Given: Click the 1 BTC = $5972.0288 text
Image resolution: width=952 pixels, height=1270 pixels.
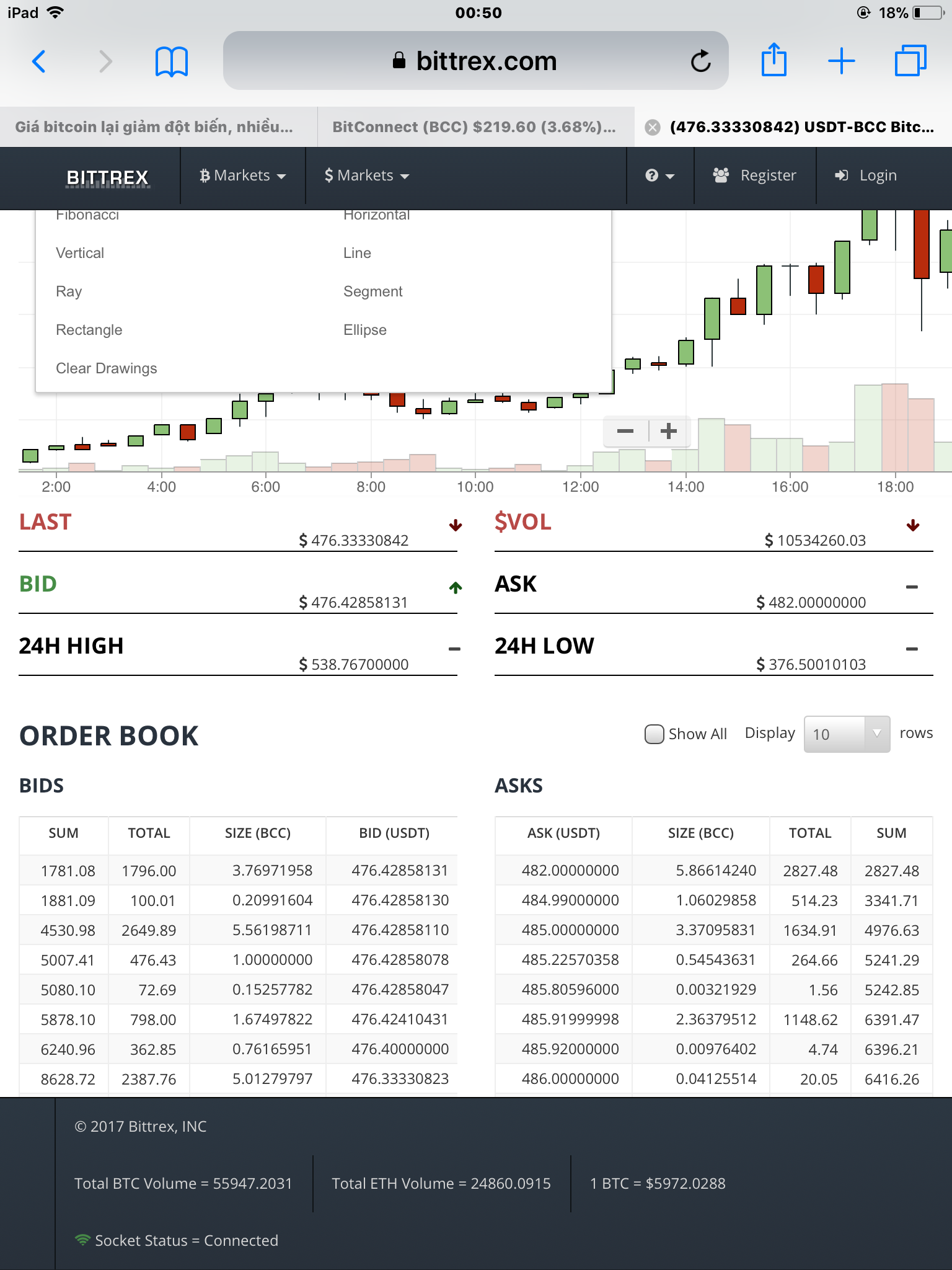Looking at the screenshot, I should point(658,1184).
